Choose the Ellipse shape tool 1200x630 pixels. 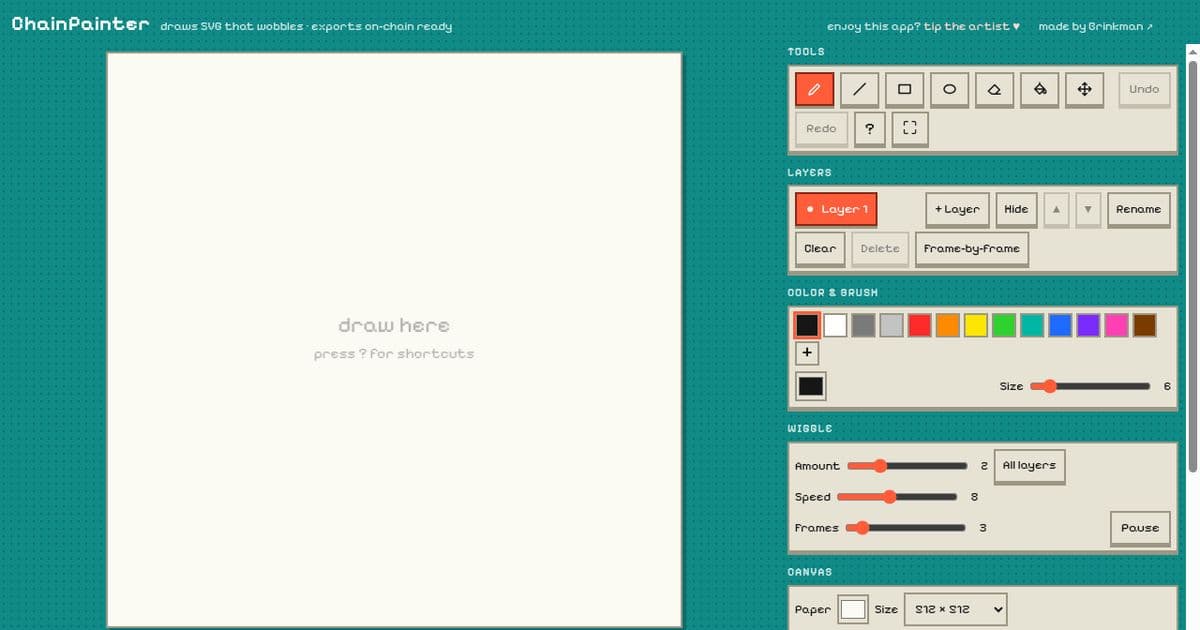coord(949,89)
